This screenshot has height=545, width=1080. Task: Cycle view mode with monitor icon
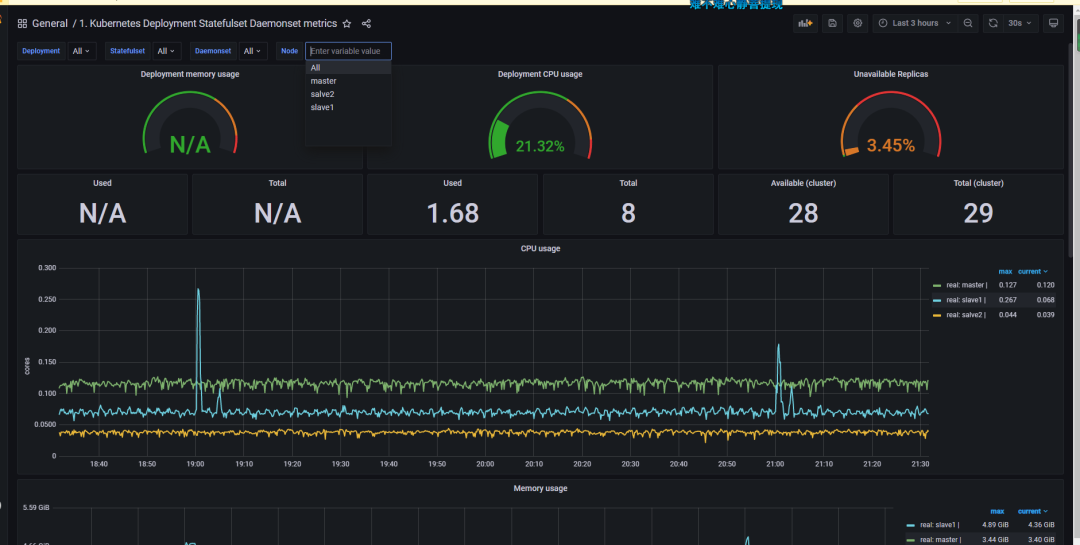[1053, 23]
